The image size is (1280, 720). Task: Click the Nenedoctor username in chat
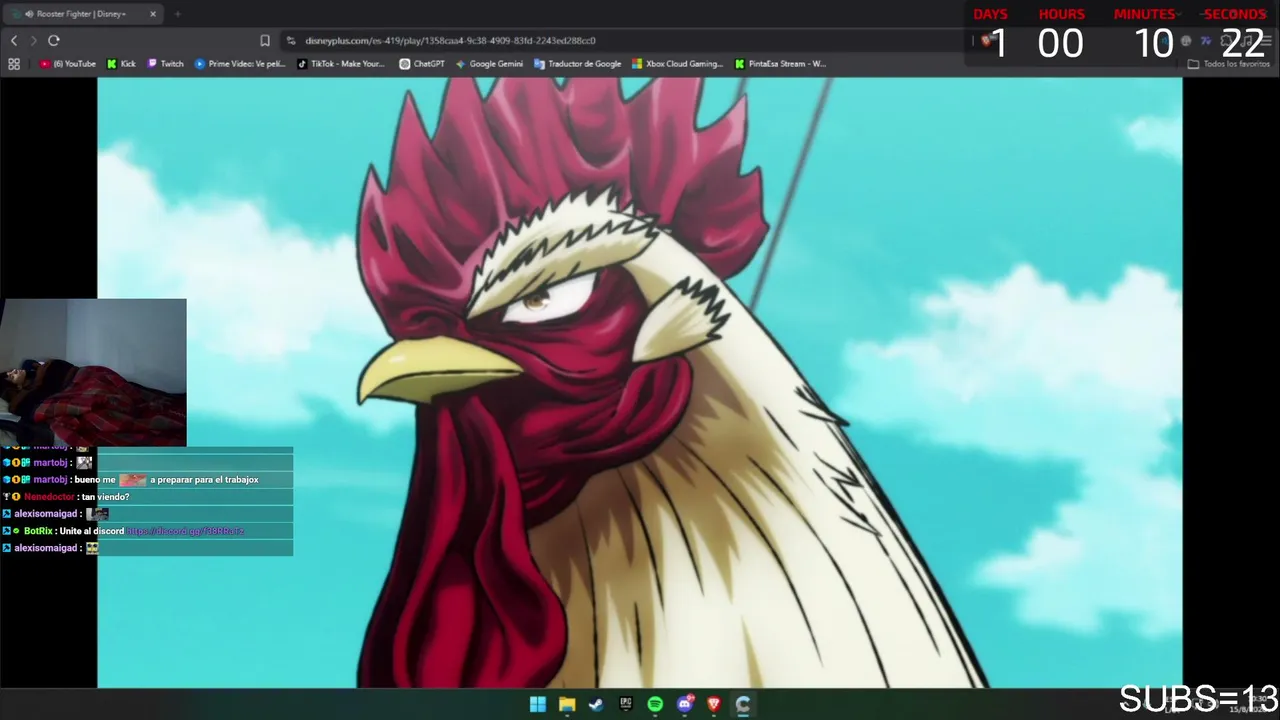pyautogui.click(x=49, y=497)
